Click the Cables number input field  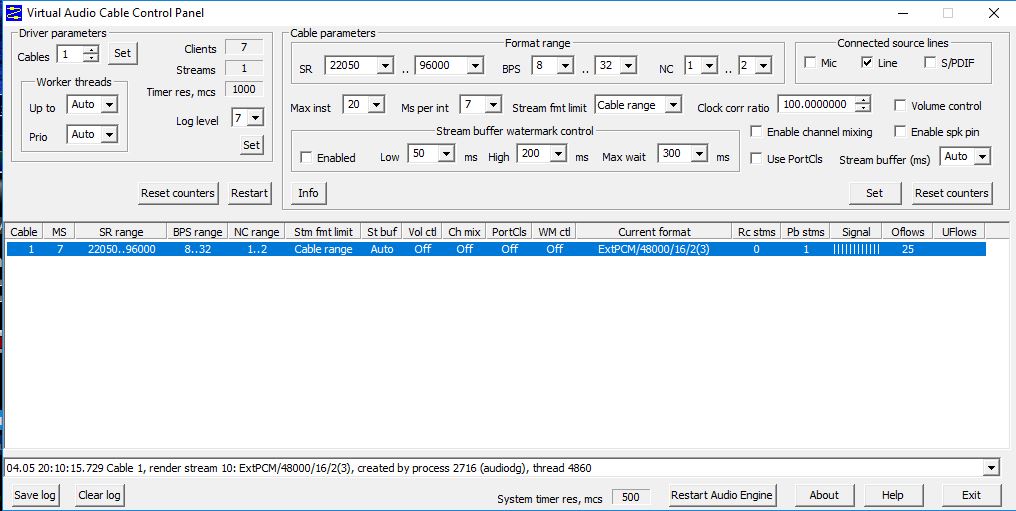pyautogui.click(x=70, y=54)
